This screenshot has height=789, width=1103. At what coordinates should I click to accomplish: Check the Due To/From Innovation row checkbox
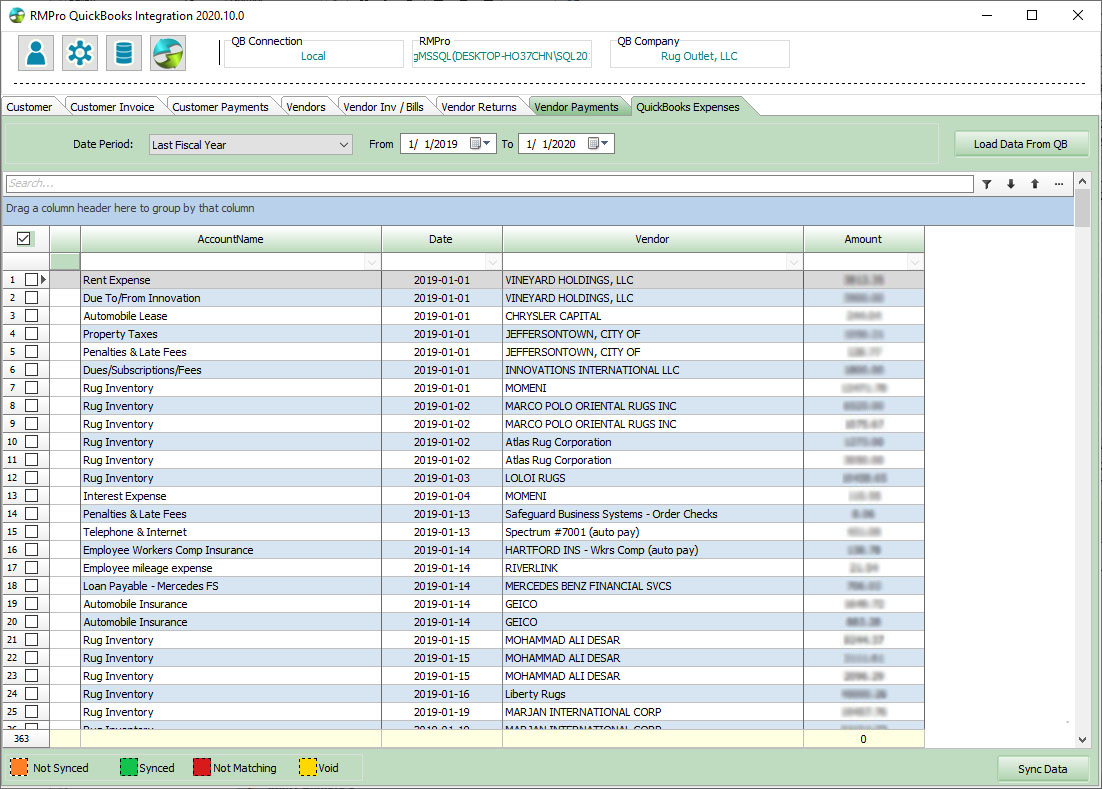tap(32, 297)
